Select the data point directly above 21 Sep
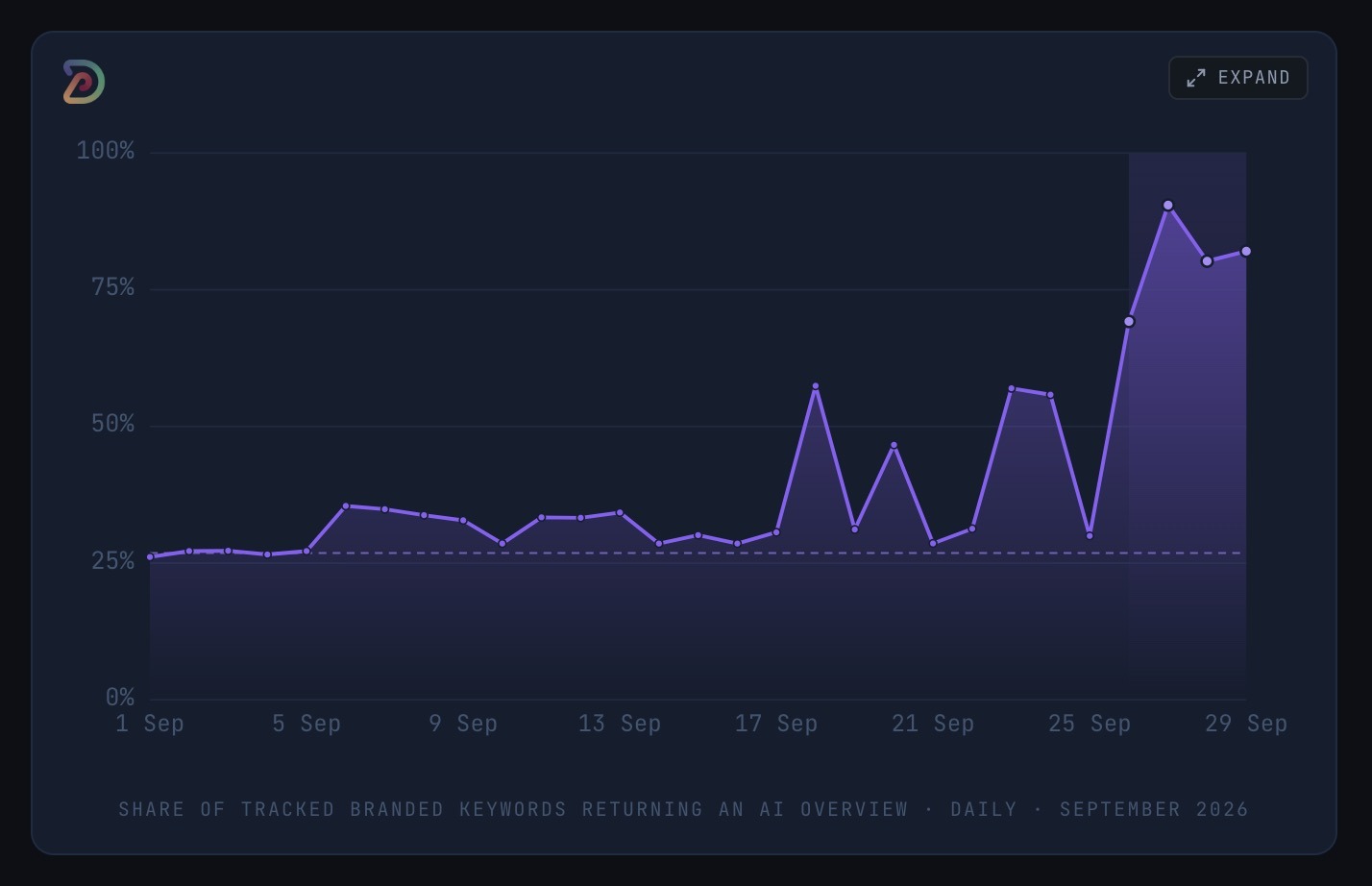The width and height of the screenshot is (1372, 886). [x=933, y=544]
